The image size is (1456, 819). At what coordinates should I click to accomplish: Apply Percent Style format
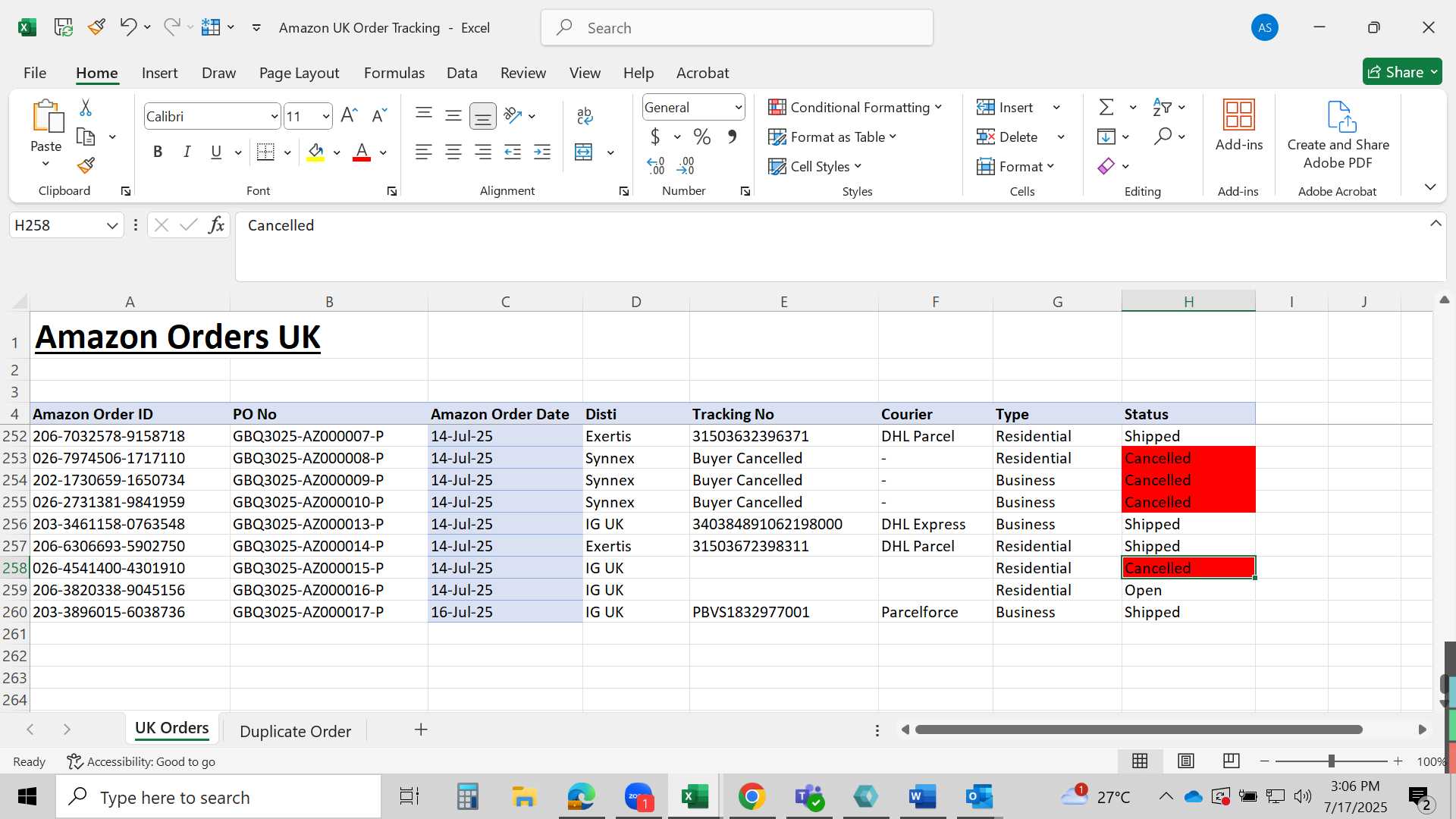[702, 136]
